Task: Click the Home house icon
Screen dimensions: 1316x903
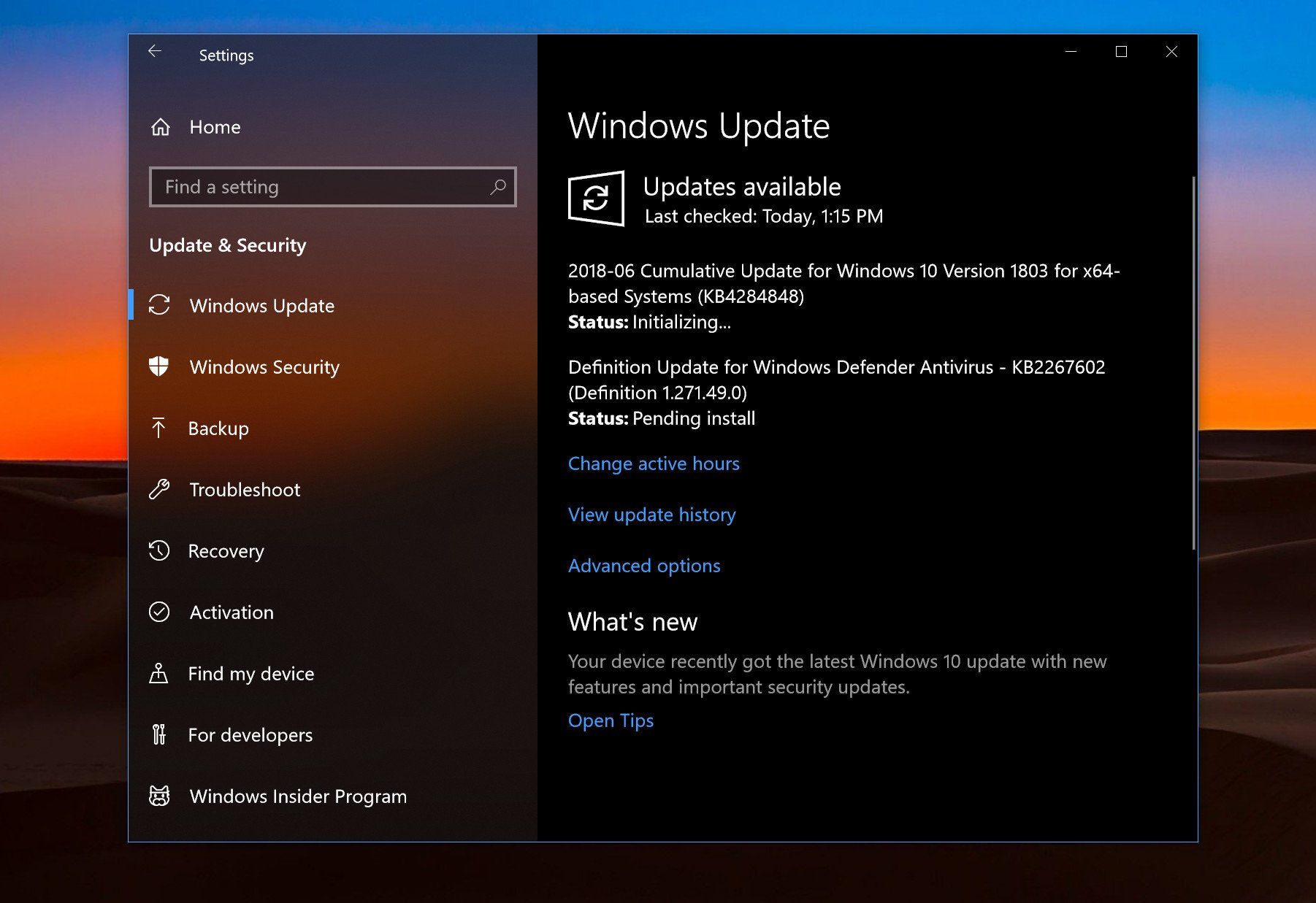Action: [x=161, y=127]
